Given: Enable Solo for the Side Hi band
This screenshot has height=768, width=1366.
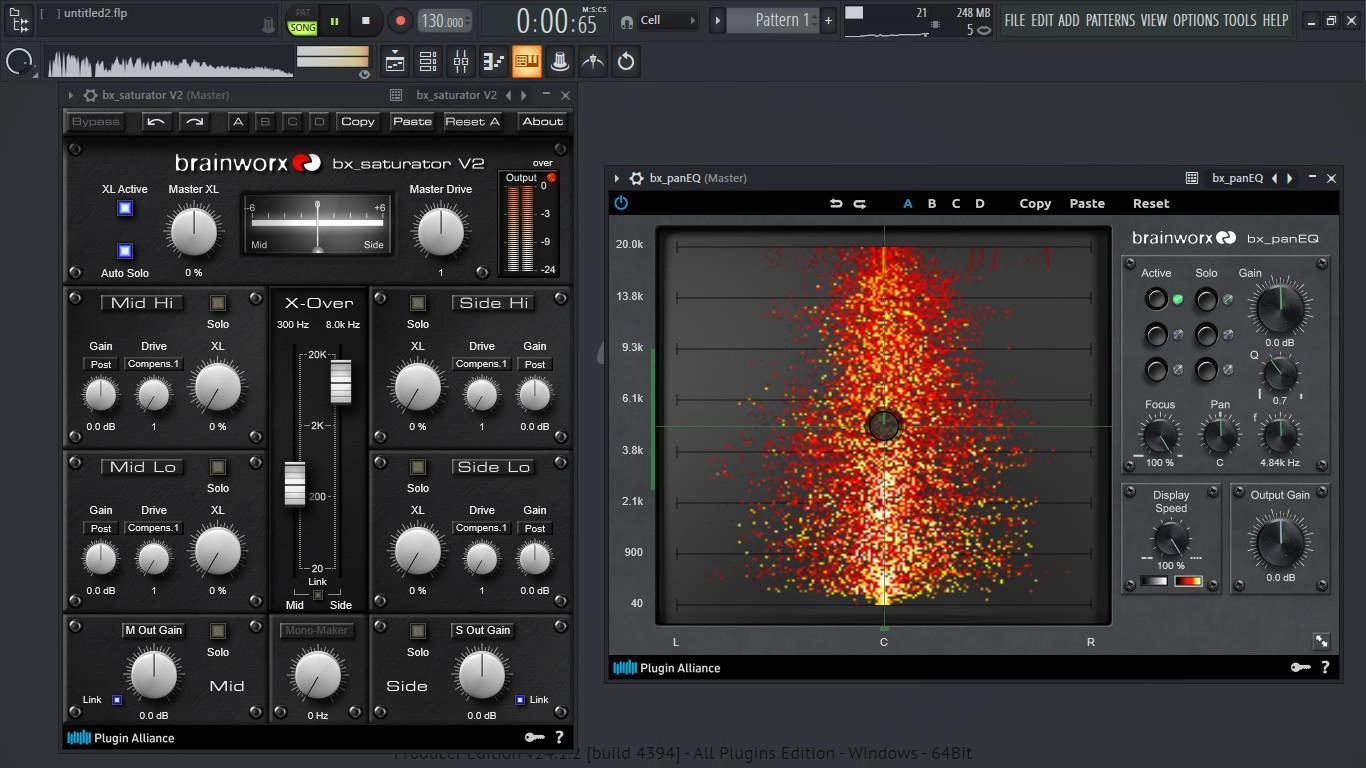Looking at the screenshot, I should tap(418, 303).
